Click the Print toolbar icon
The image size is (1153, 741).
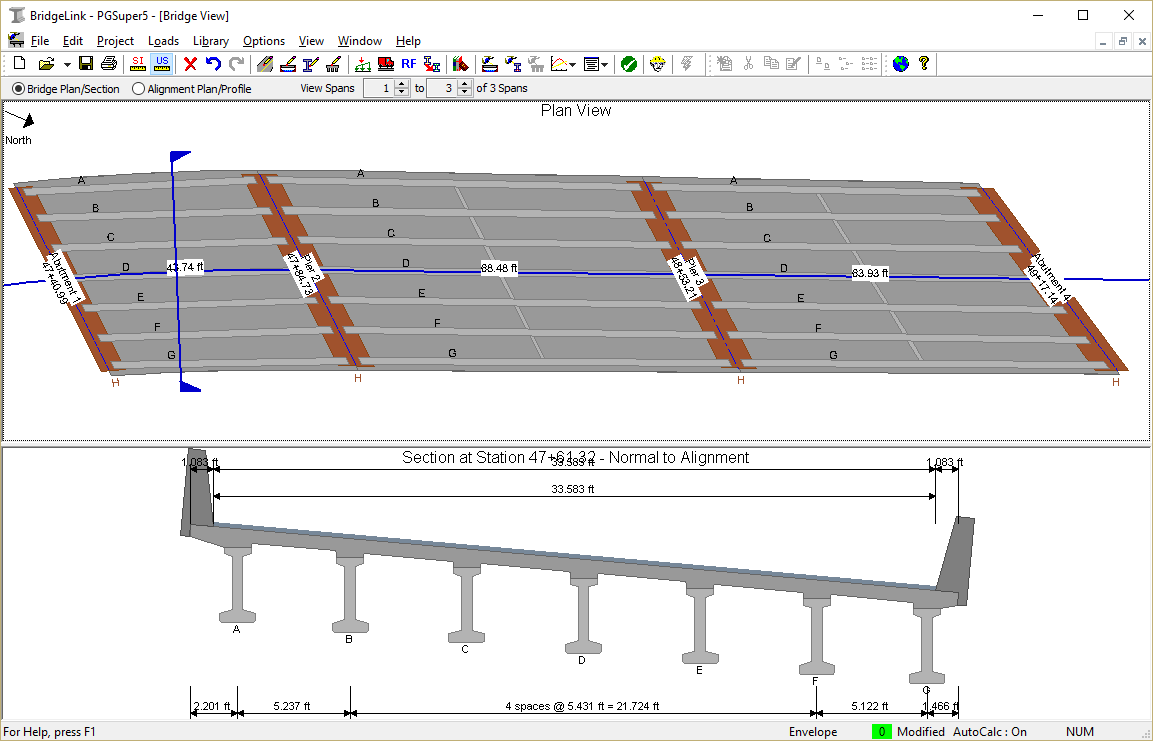(108, 63)
